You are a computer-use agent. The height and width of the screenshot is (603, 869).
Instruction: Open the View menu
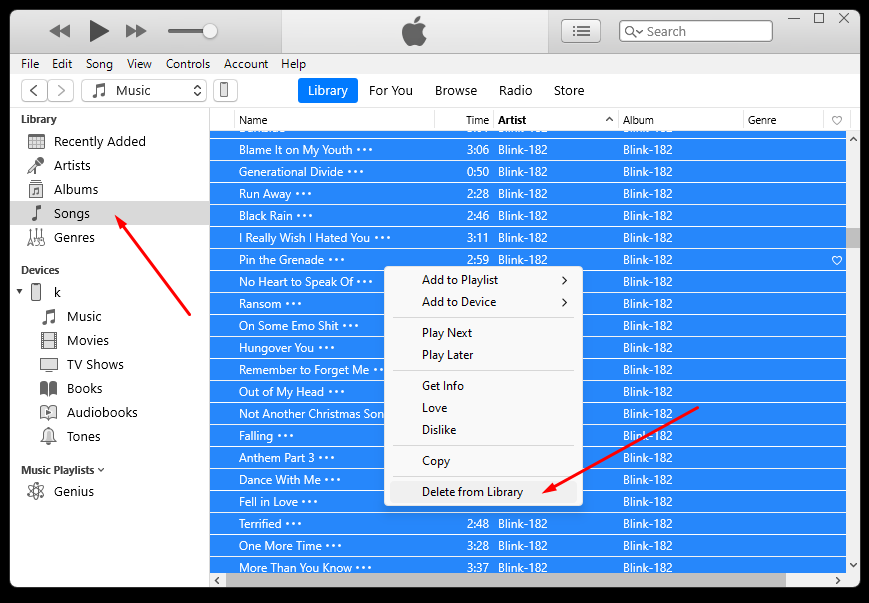point(139,64)
